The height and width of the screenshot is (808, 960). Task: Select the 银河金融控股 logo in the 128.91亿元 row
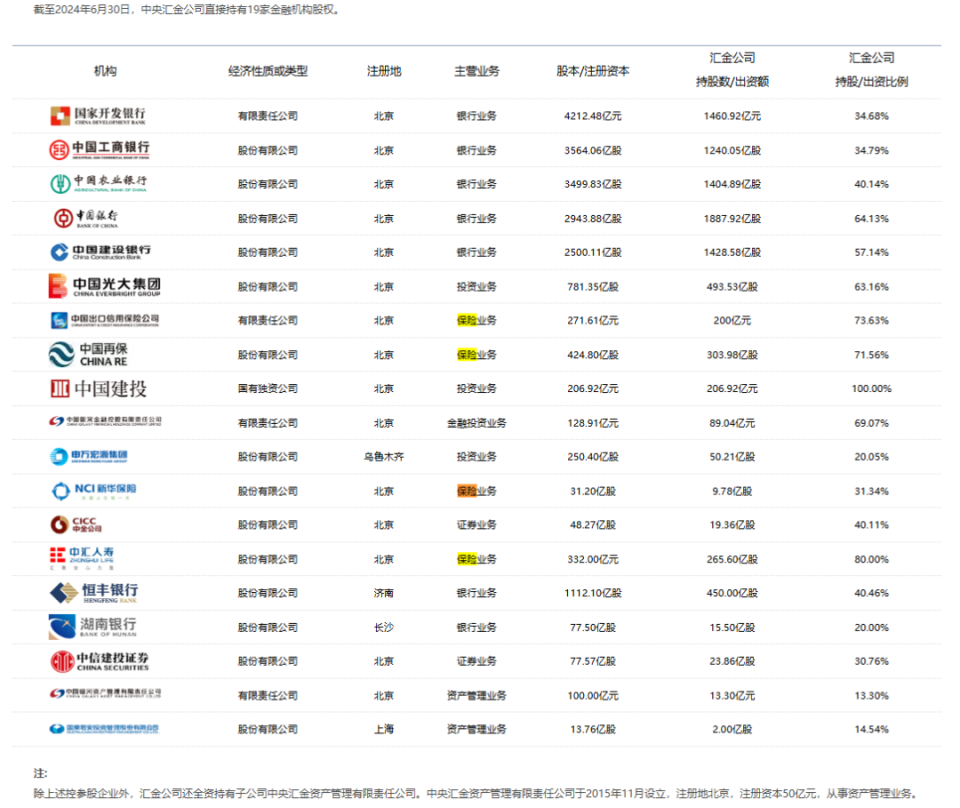point(105,422)
